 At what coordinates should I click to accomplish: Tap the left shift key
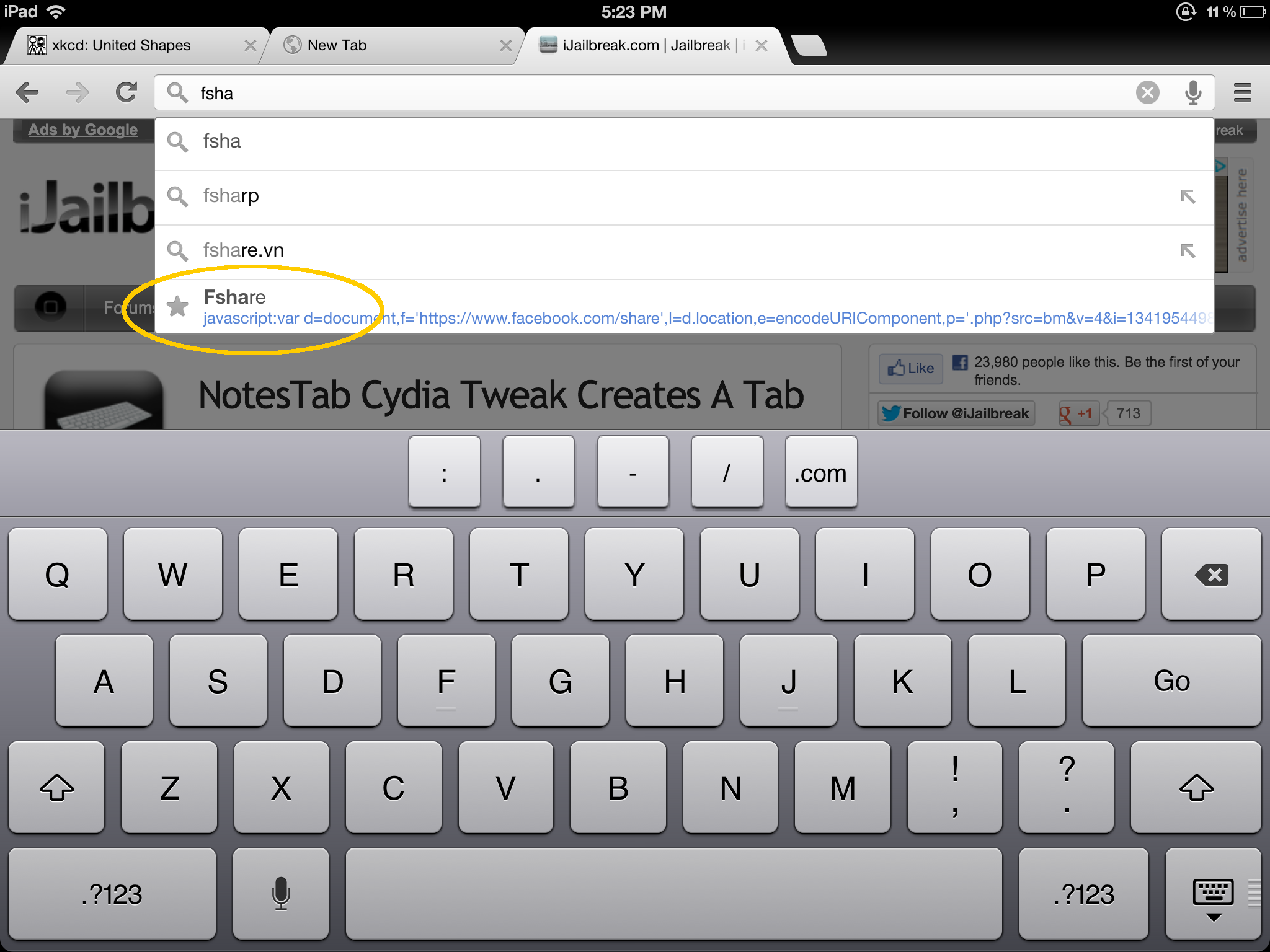coord(57,787)
